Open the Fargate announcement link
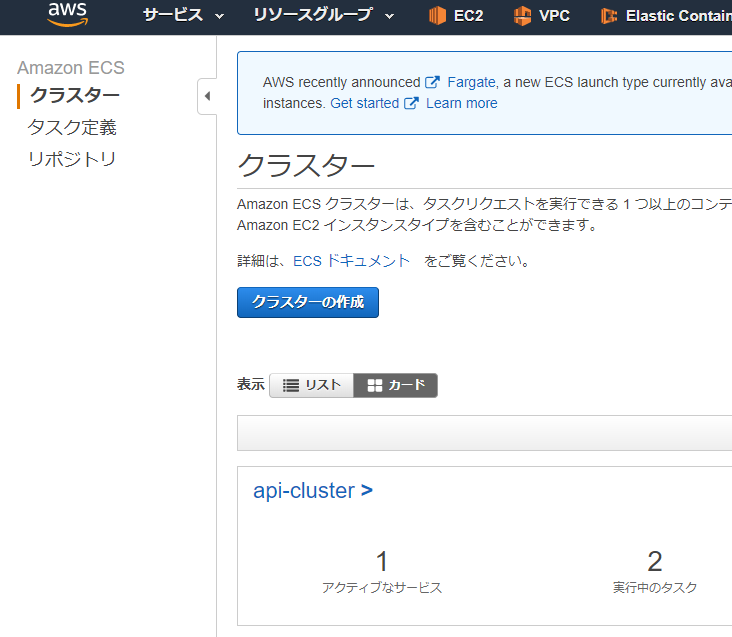Screen dimensions: 732x637 (472, 82)
